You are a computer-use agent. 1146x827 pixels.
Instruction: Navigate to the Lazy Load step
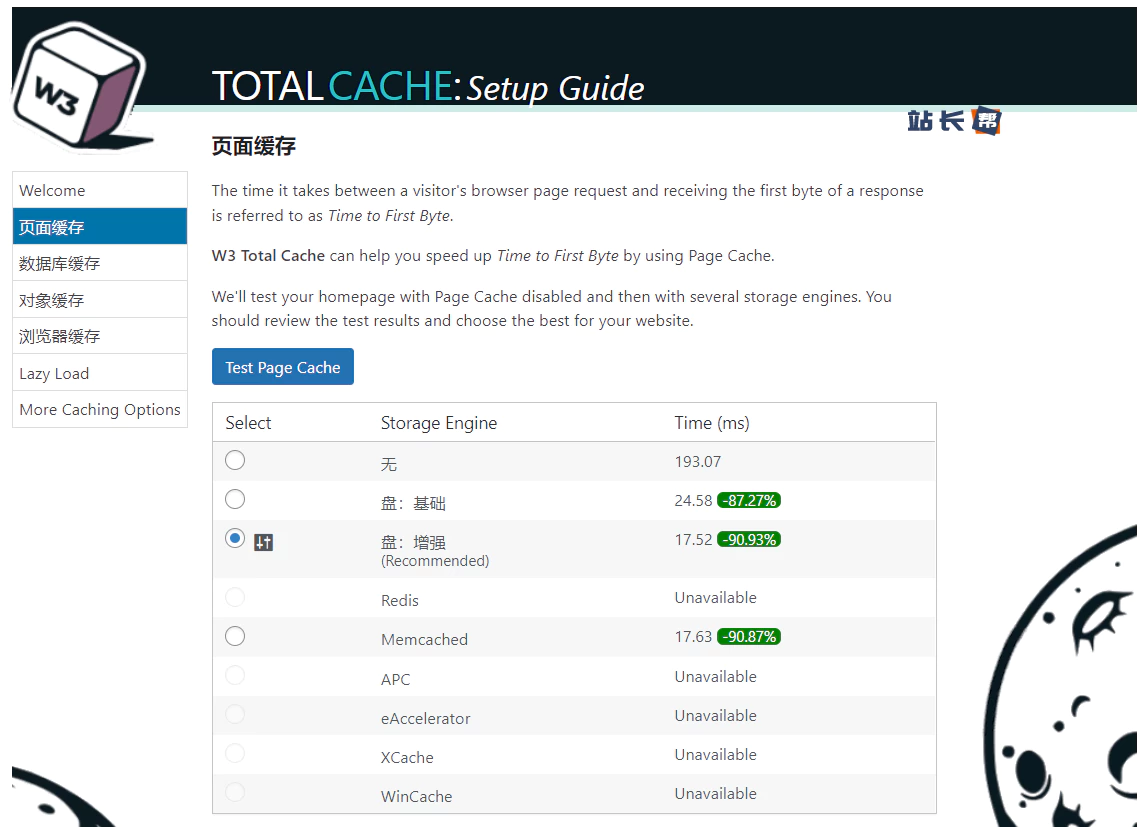click(100, 373)
